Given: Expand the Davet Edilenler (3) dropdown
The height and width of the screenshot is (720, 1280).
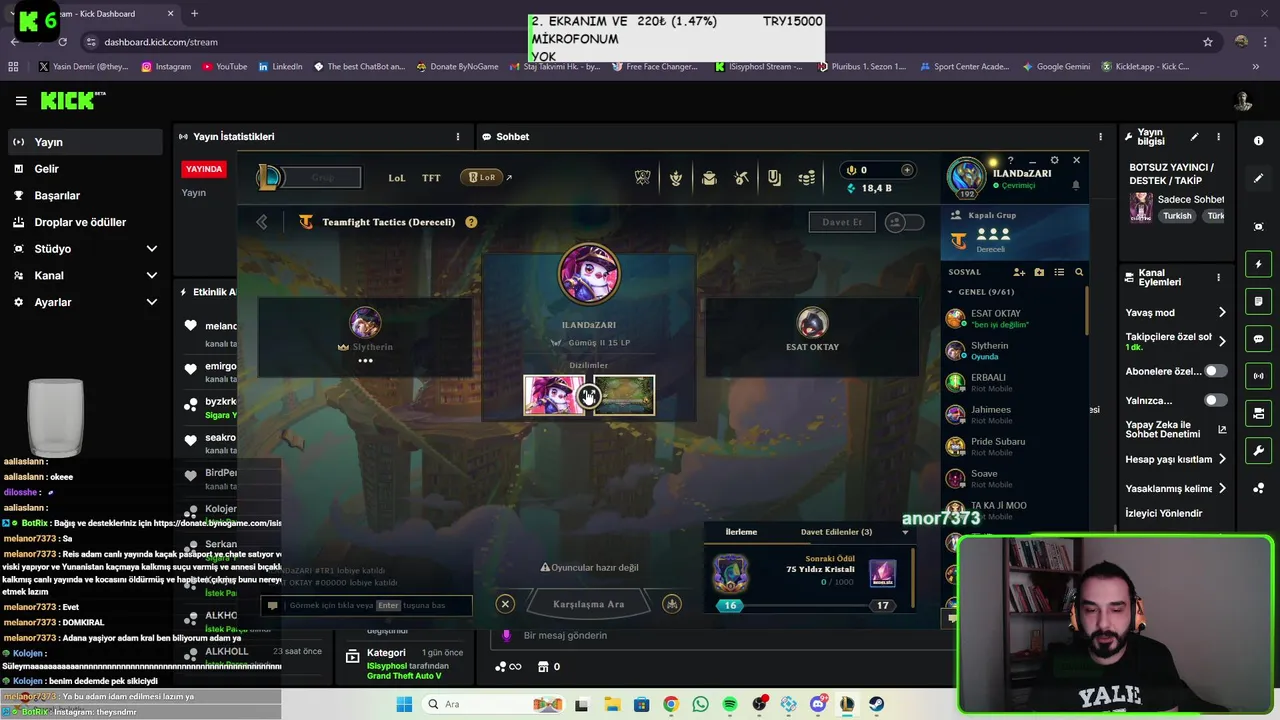Looking at the screenshot, I should 905,532.
